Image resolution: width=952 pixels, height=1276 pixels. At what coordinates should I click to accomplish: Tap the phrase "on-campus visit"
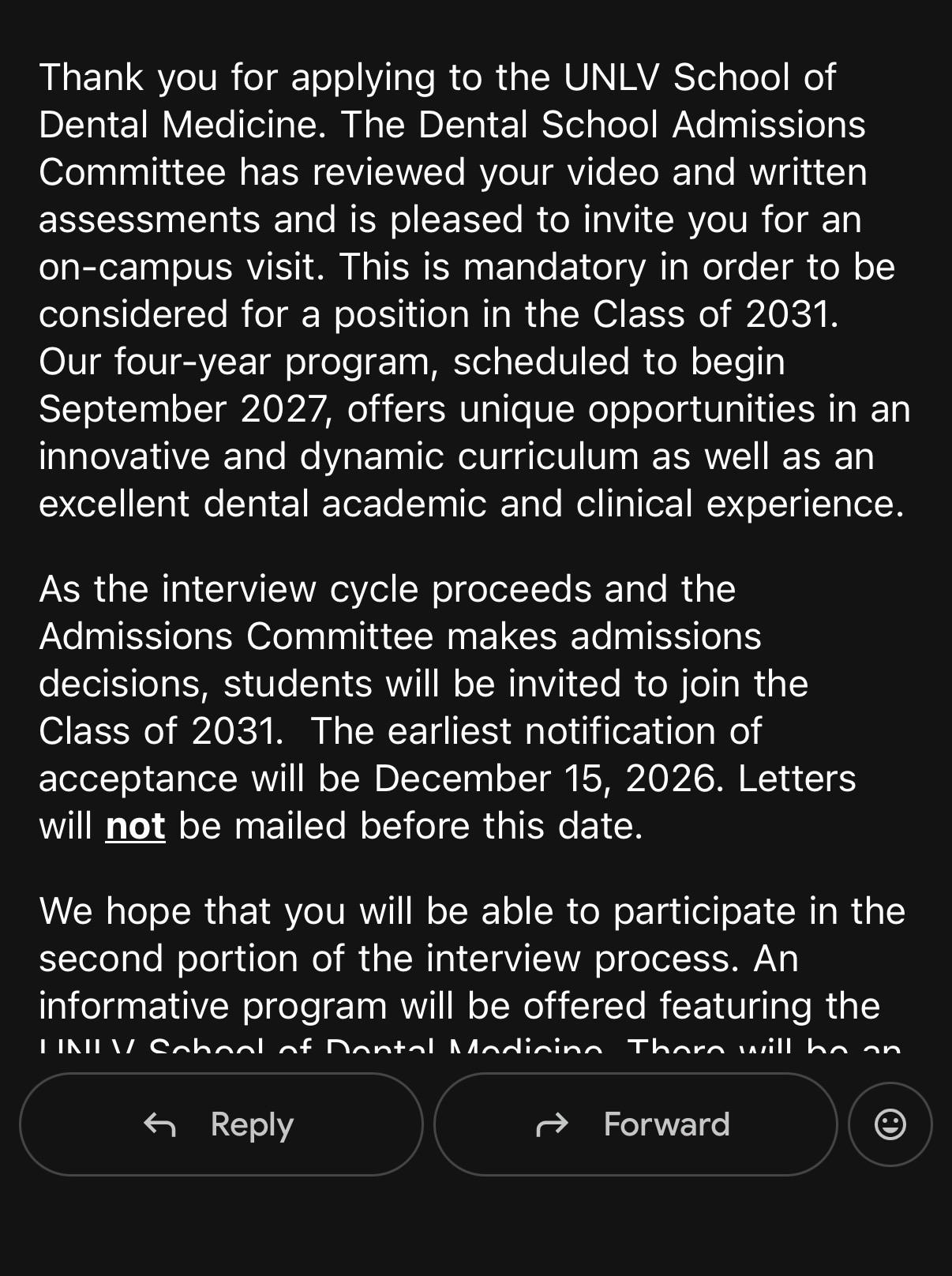coord(182,267)
